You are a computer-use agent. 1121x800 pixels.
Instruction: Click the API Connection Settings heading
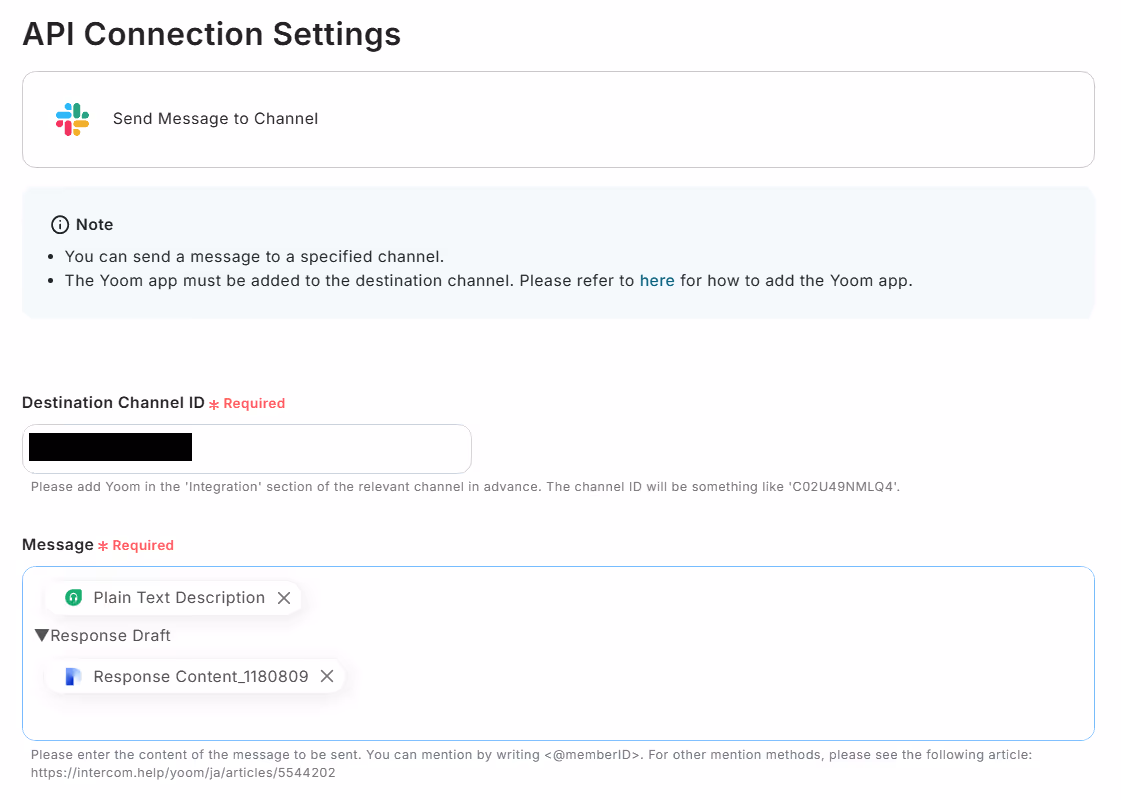coord(212,34)
